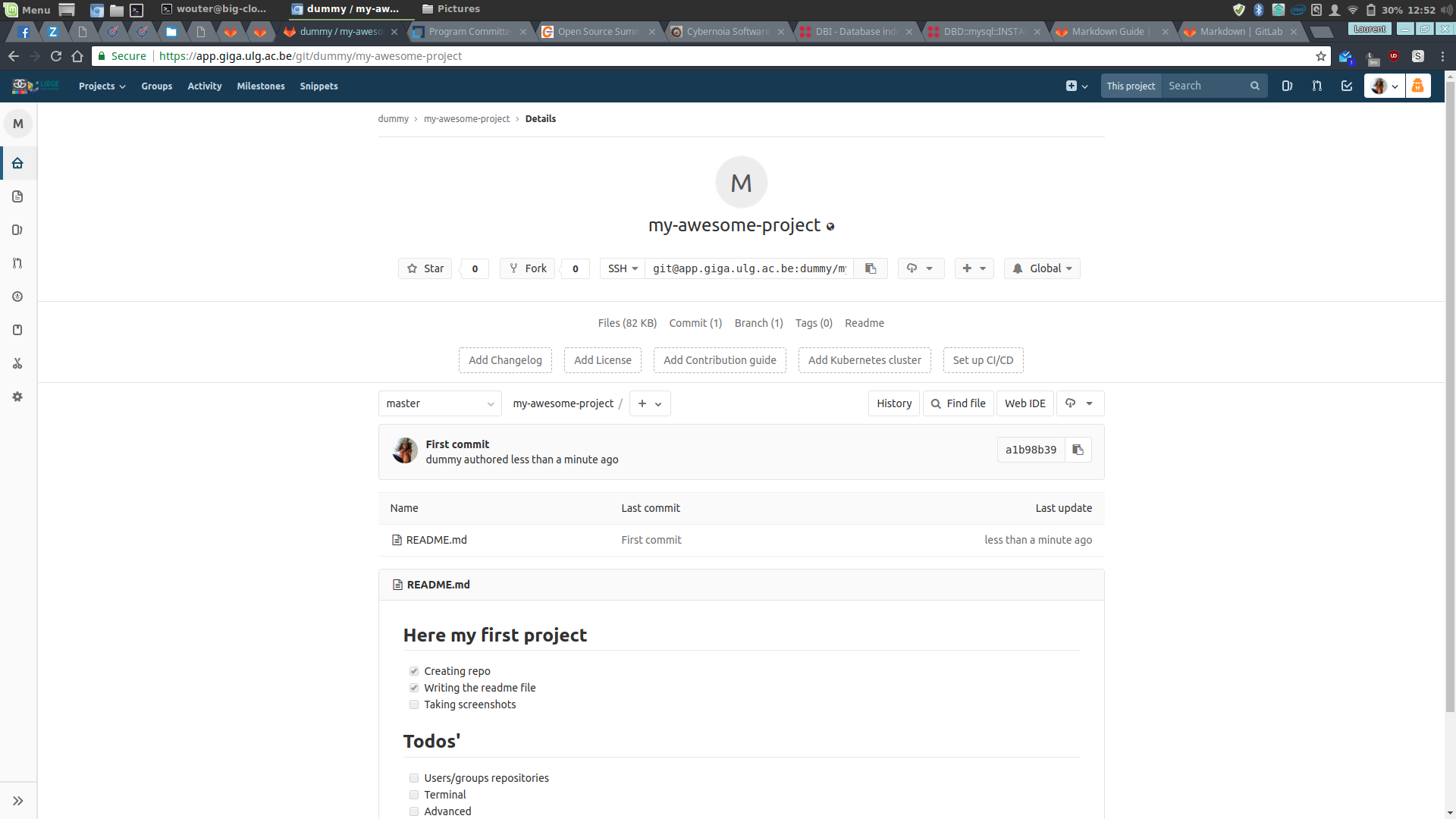The image size is (1456, 819).
Task: Open the new item plus dropdown in navbar
Action: 1077,86
